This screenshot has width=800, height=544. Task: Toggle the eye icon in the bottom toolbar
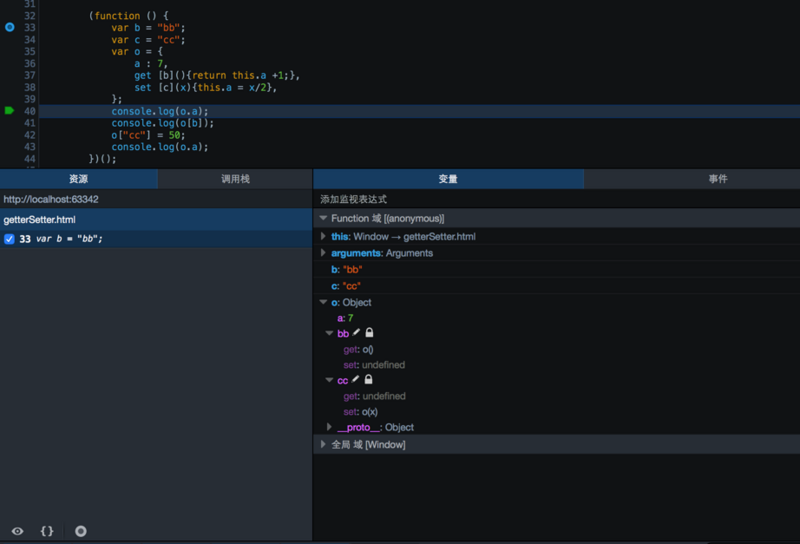click(17, 531)
